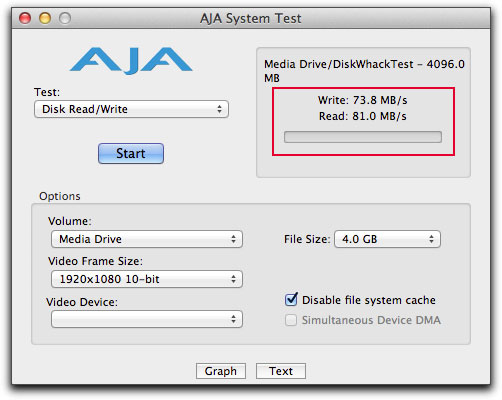The image size is (502, 400).
Task: Click the disabled gray zoom button
Action: [65, 18]
